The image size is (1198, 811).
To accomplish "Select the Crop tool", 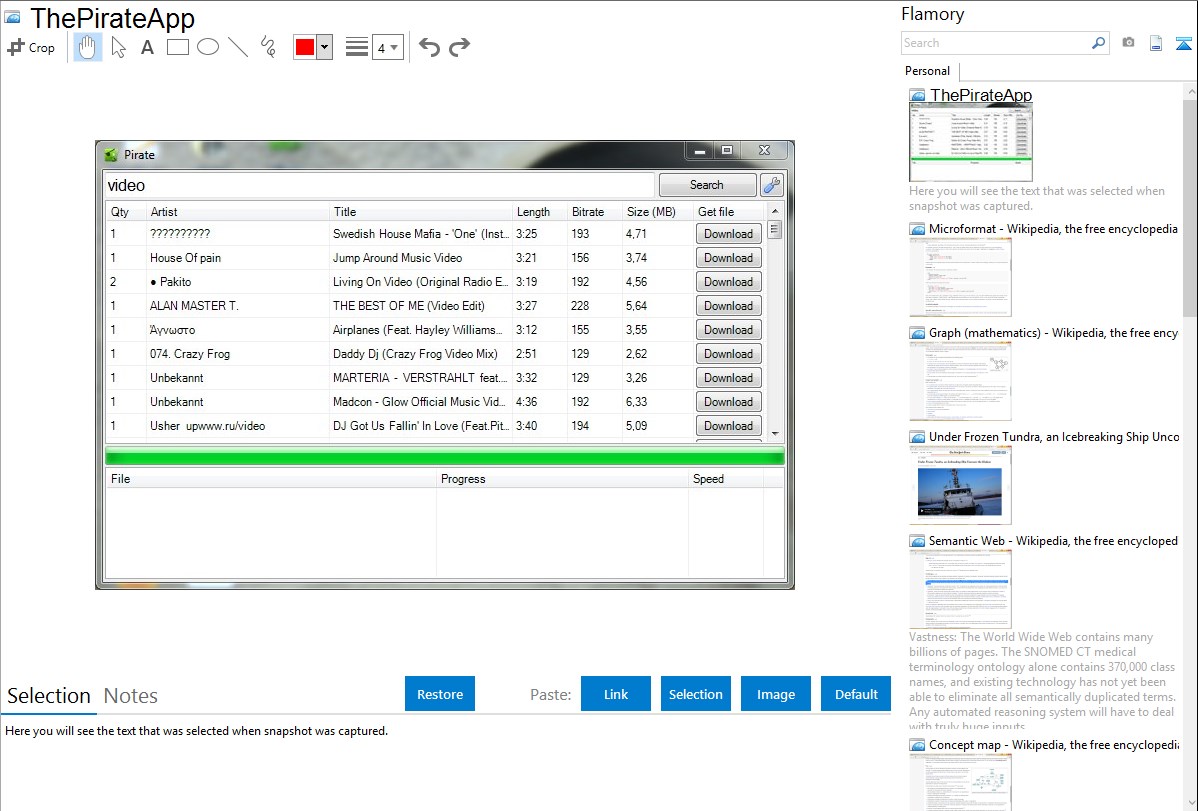I will 31,47.
